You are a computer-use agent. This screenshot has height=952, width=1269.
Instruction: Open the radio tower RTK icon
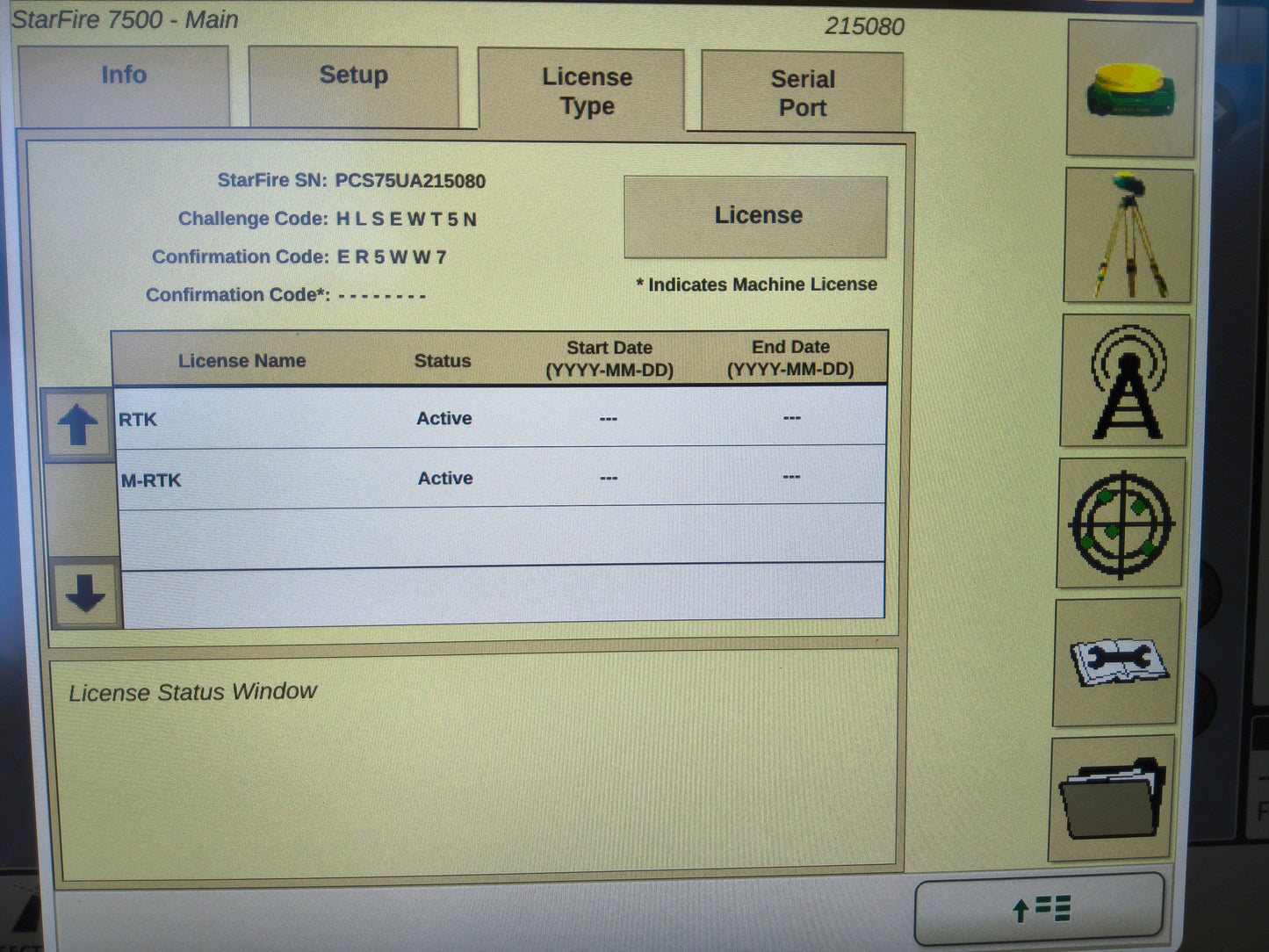click(1126, 380)
